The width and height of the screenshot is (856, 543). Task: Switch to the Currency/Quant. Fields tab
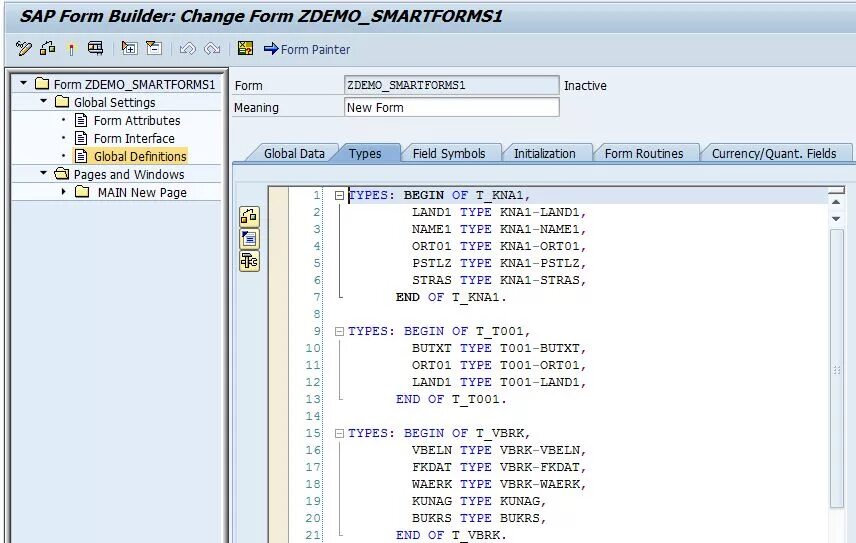(x=774, y=153)
